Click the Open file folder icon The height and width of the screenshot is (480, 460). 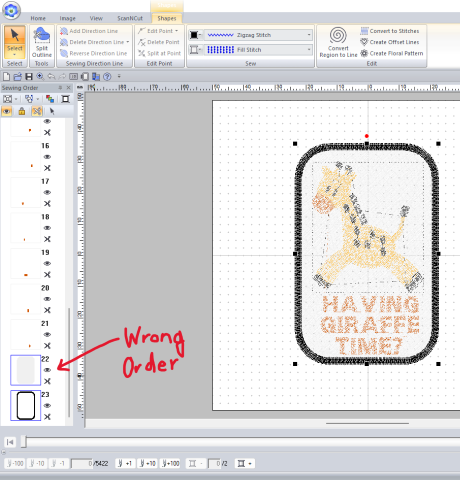coord(17,77)
